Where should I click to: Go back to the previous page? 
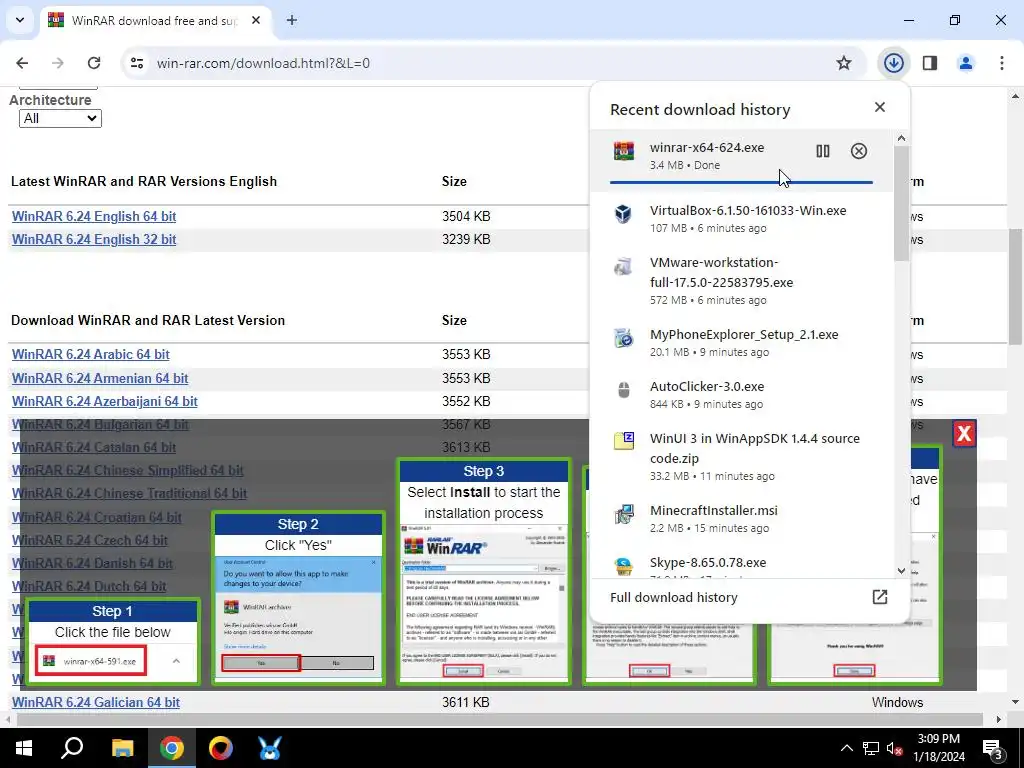[x=22, y=63]
